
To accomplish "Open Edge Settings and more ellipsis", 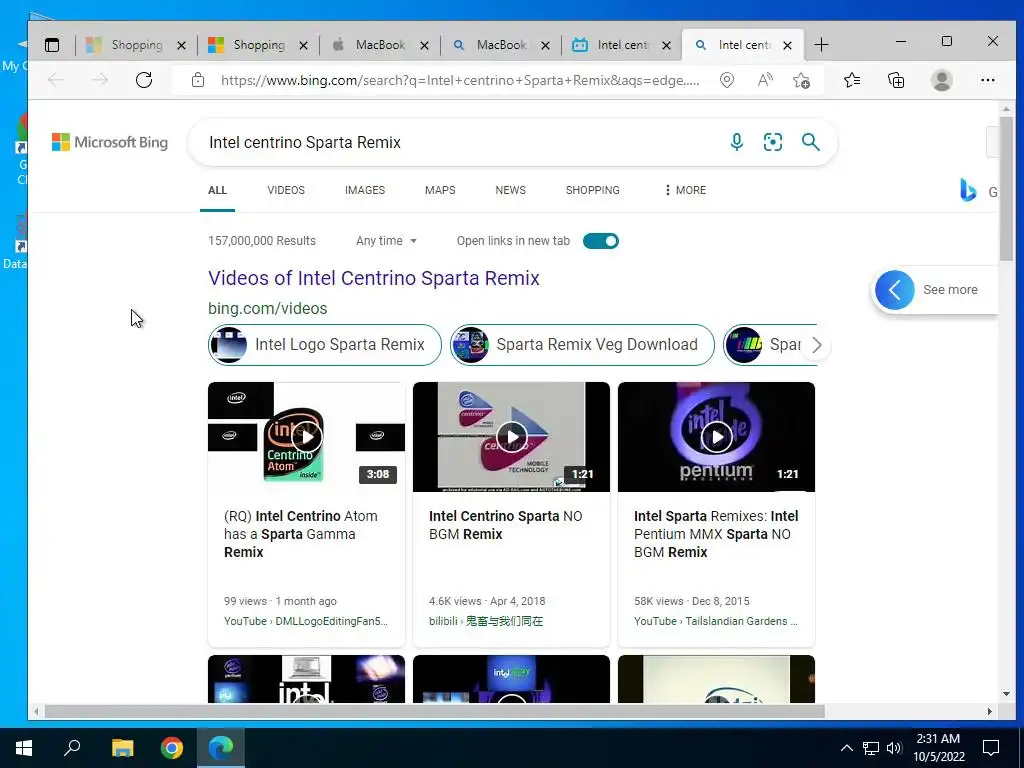I will [987, 80].
